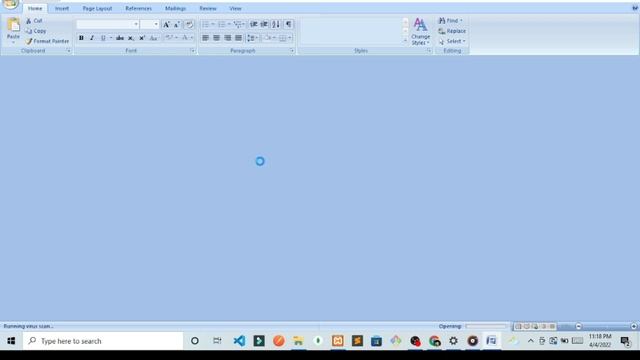640x360 pixels.
Task: Click the text highlight color icon
Action: [169, 38]
